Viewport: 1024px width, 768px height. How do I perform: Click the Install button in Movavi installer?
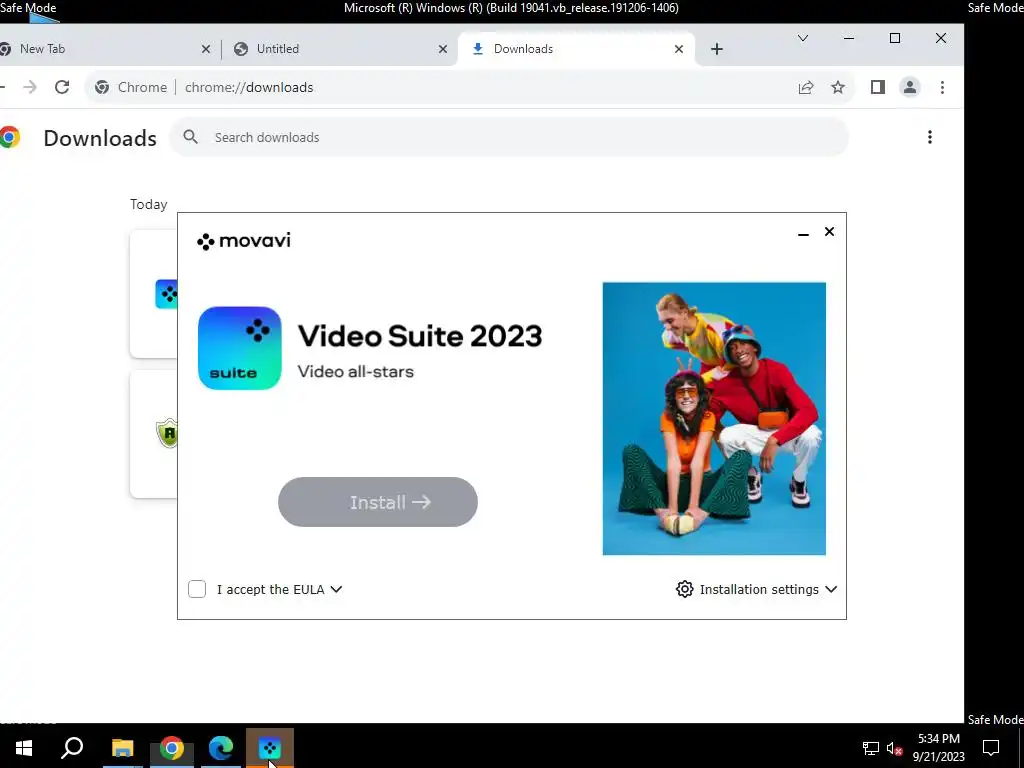pyautogui.click(x=377, y=502)
